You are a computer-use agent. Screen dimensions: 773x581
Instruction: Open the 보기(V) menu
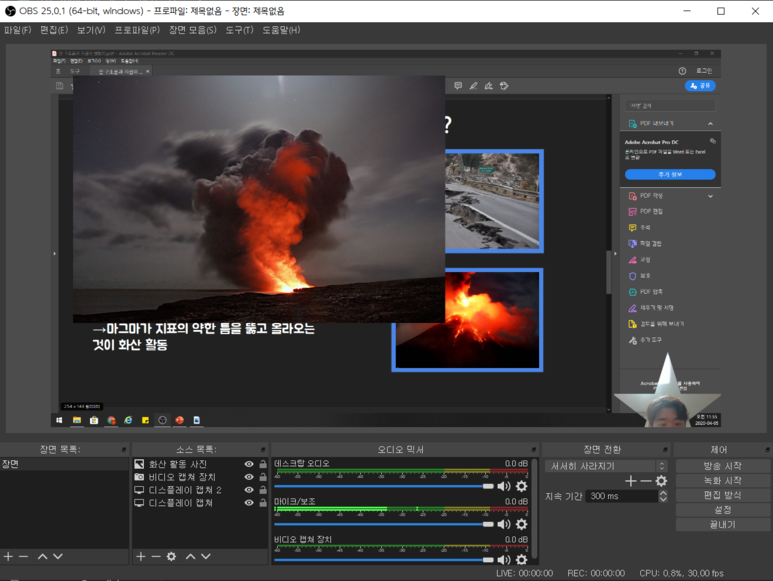coord(91,30)
